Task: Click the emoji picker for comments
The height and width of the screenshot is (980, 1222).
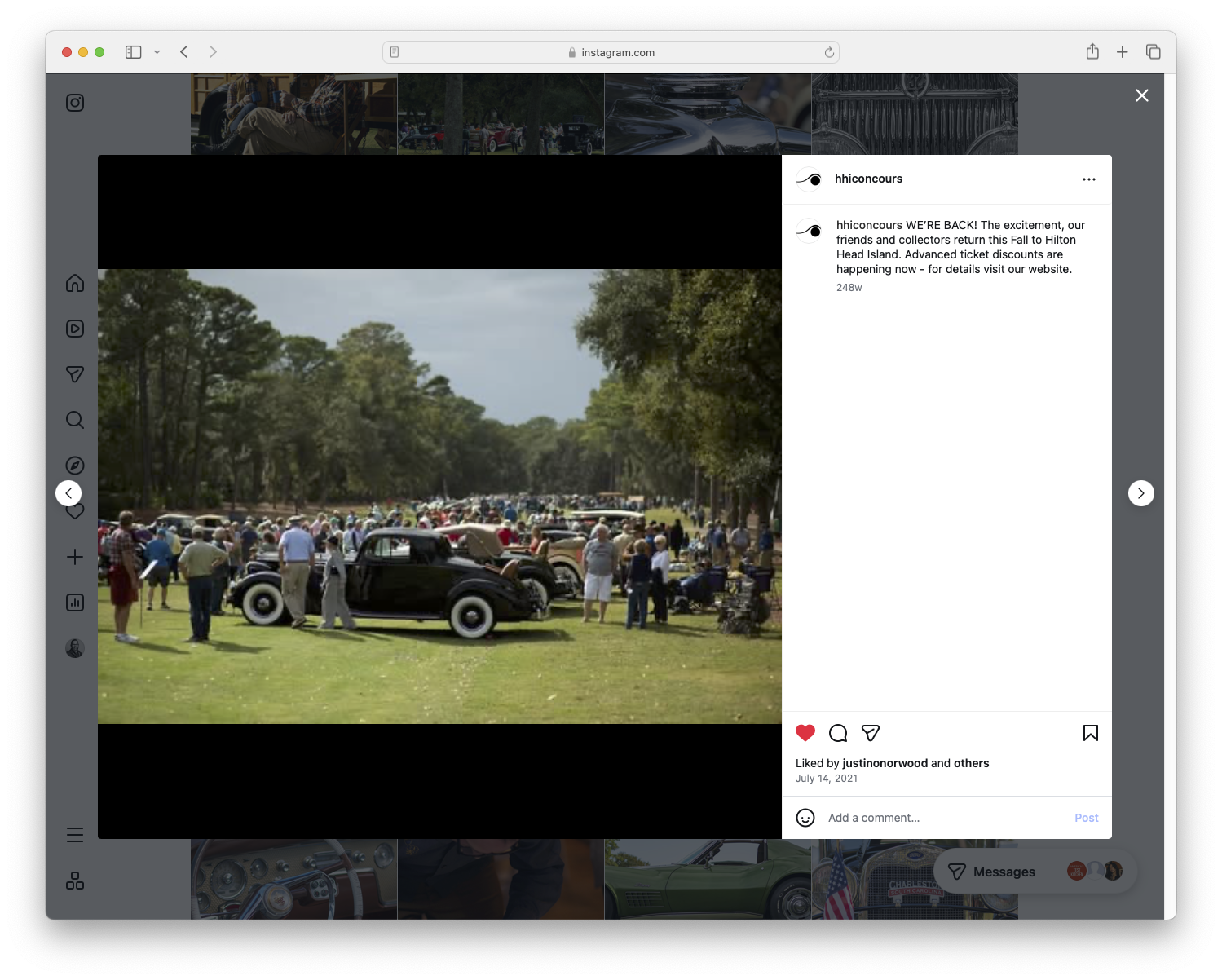Action: [x=805, y=817]
